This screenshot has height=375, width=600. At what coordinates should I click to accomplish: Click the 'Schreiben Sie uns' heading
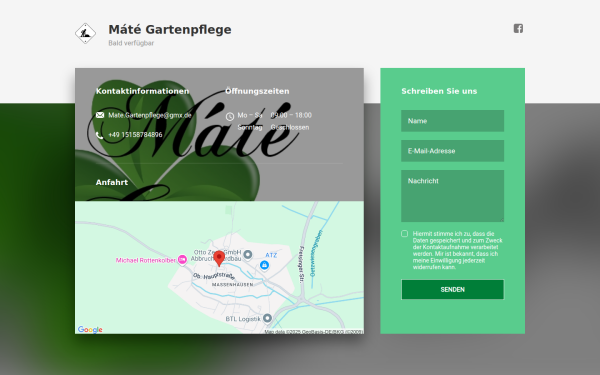[x=439, y=91]
